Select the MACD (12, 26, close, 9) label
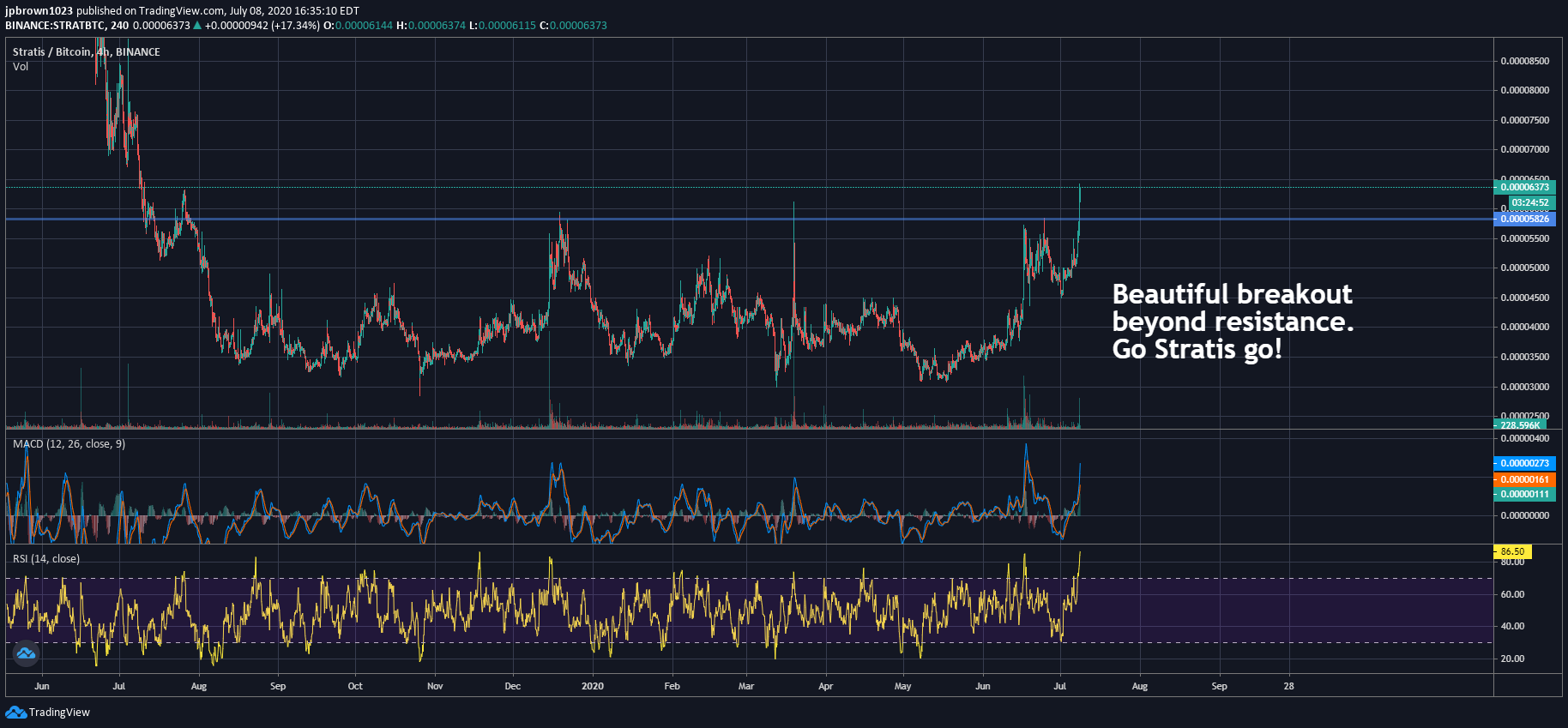This screenshot has height=728, width=1568. [x=69, y=444]
